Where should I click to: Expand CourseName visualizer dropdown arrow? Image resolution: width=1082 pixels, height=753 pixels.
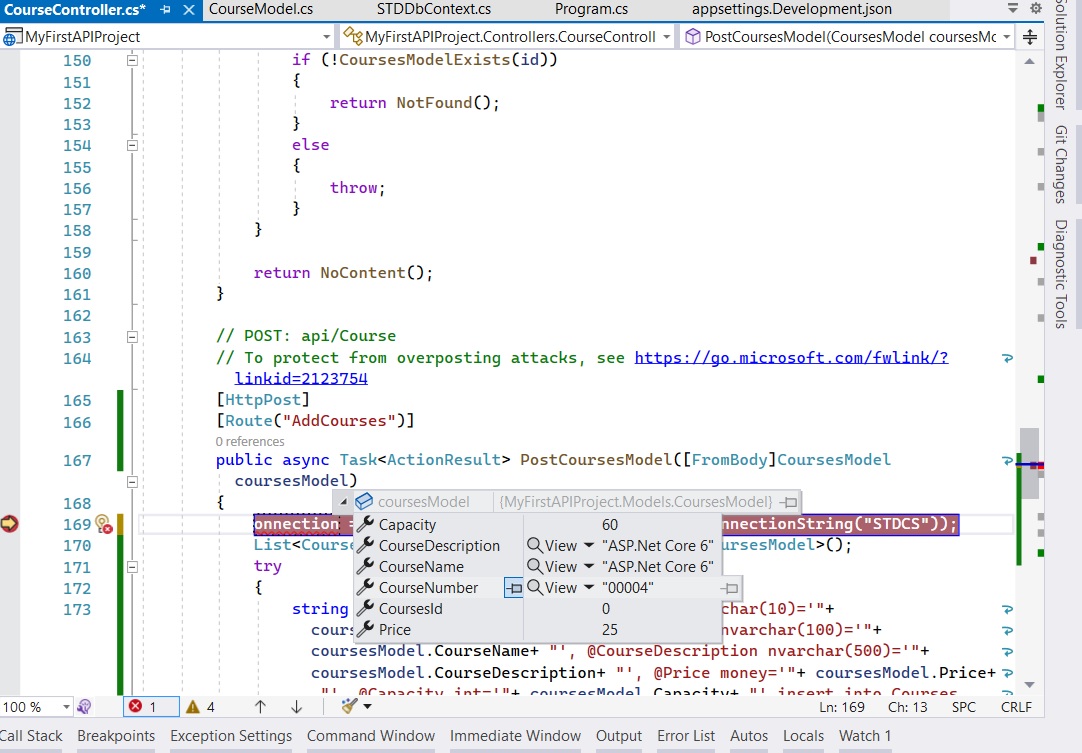click(589, 567)
